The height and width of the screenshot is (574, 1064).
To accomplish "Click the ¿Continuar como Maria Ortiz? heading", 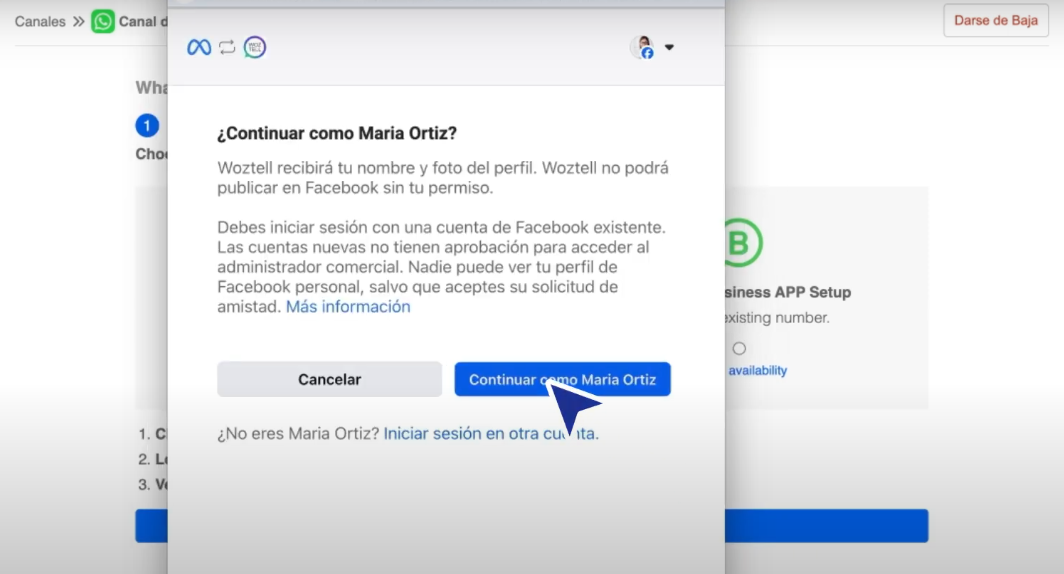I will 337,133.
